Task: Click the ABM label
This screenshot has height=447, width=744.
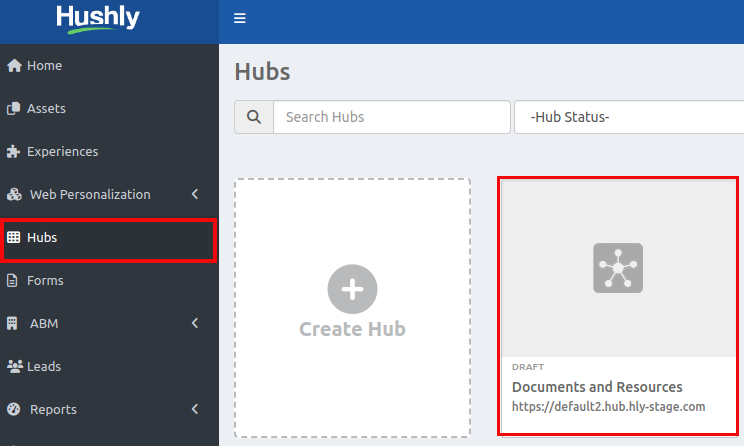Action: click(44, 324)
